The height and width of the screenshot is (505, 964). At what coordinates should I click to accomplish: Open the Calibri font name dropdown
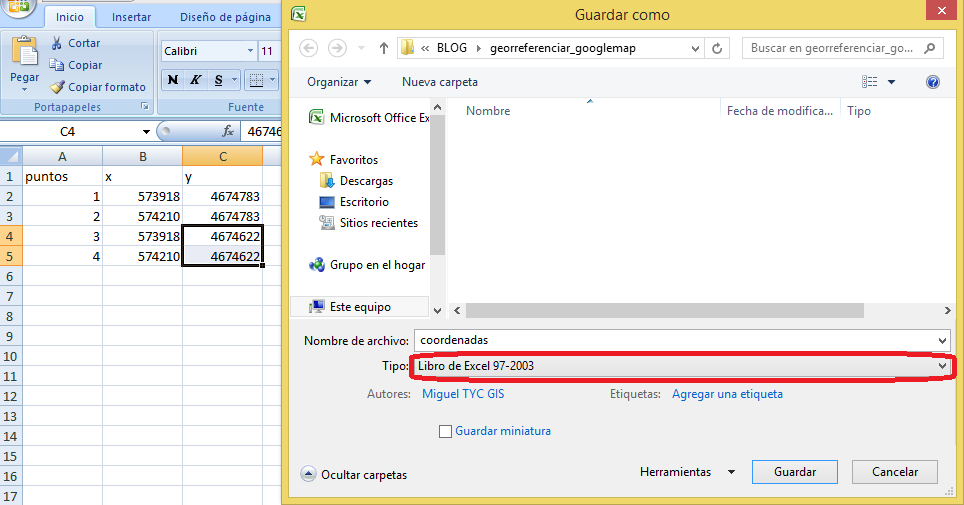[x=250, y=51]
